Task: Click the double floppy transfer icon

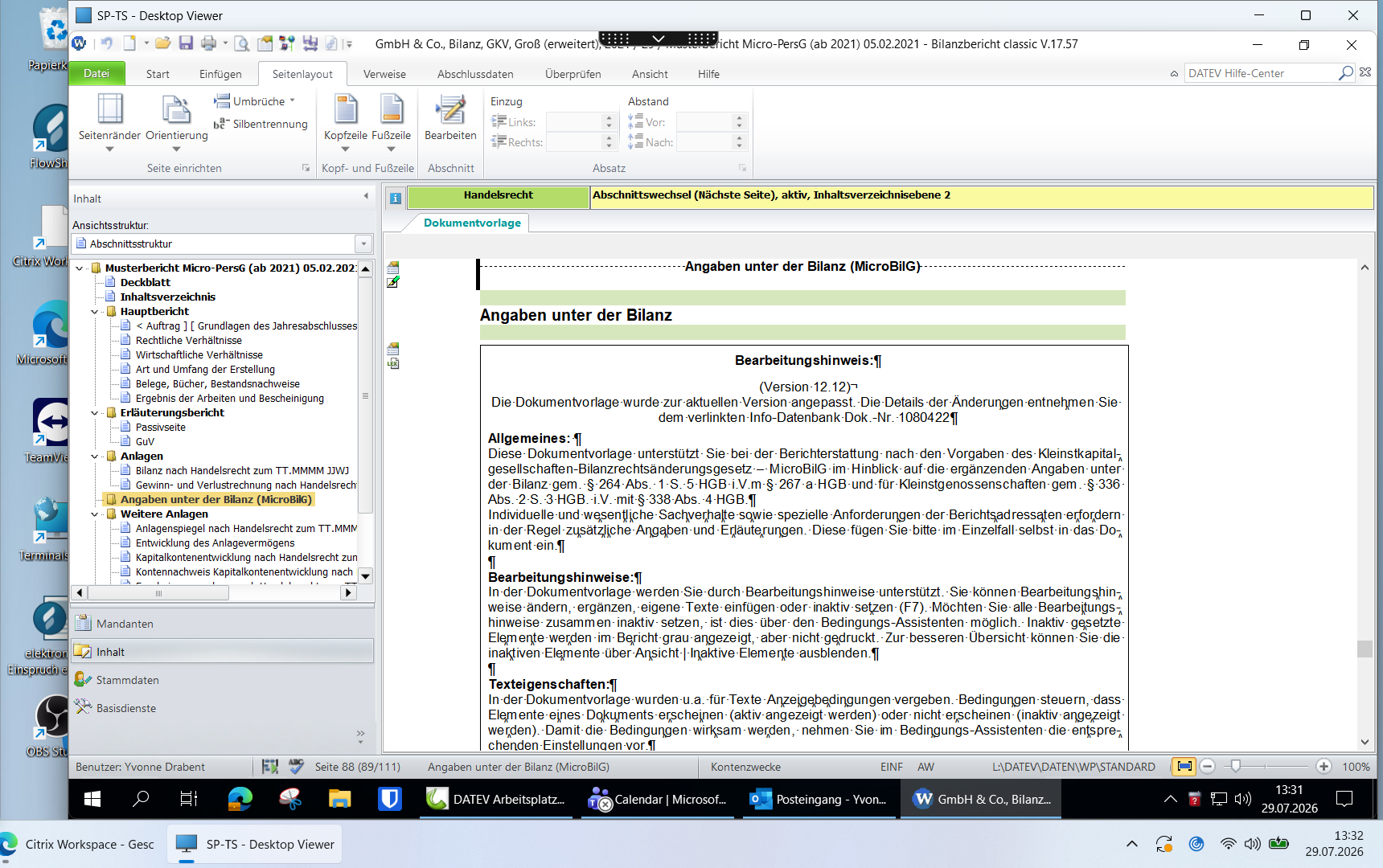Action: [x=310, y=43]
